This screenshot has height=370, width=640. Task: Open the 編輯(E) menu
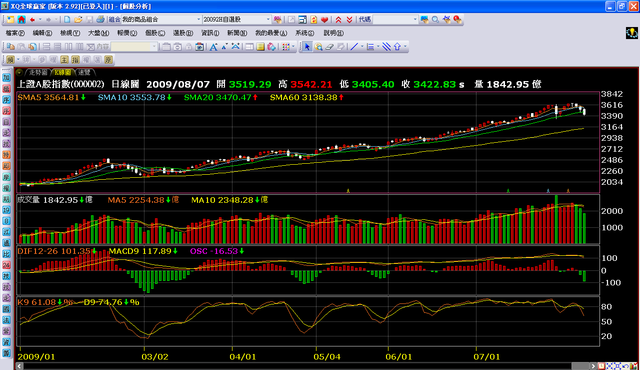[x=42, y=33]
